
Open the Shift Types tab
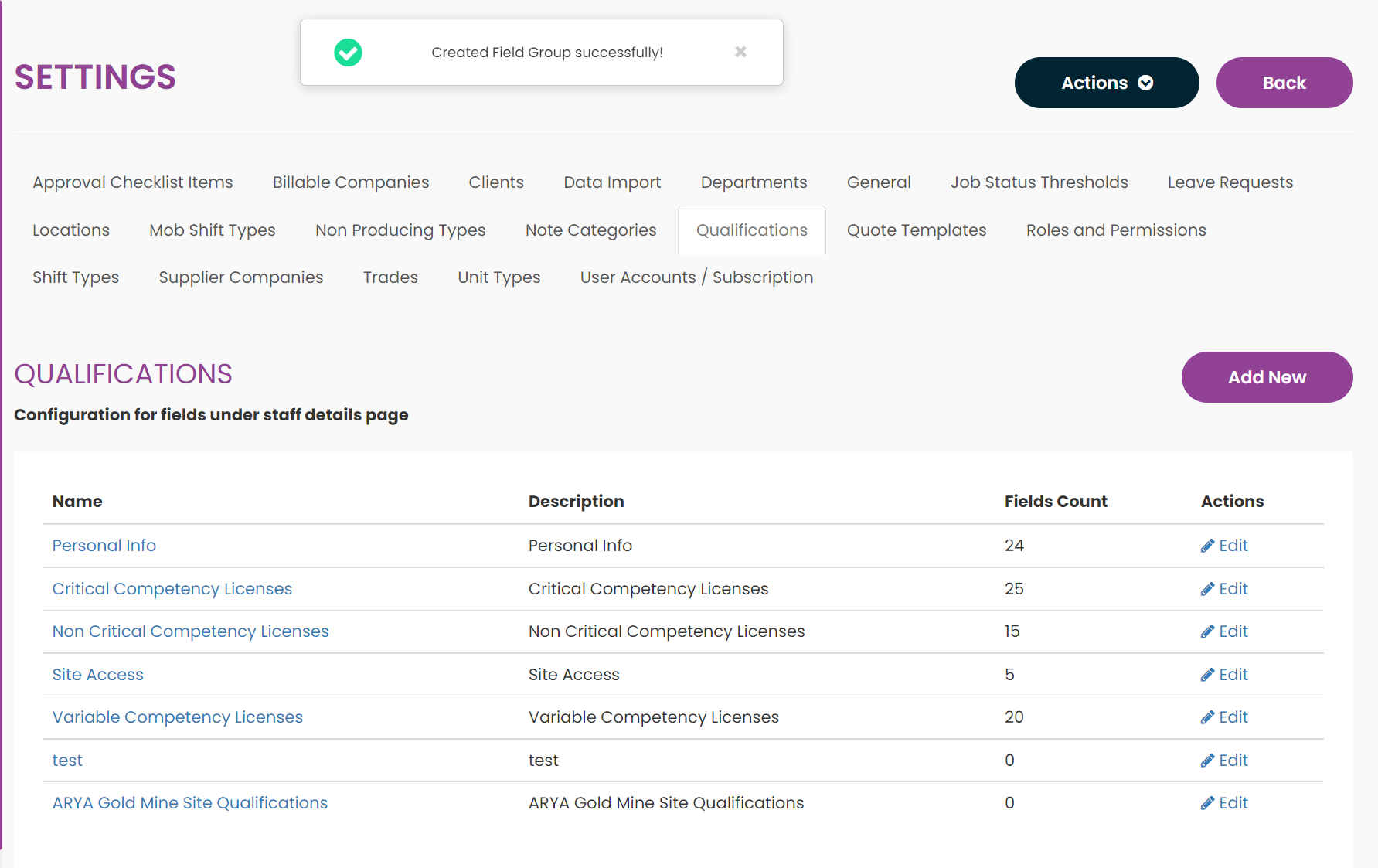pos(76,277)
